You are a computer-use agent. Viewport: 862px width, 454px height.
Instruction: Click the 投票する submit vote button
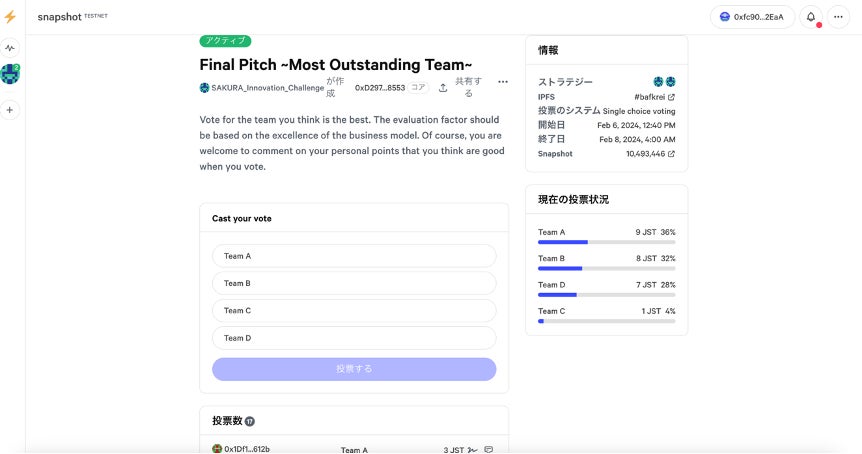[354, 369]
